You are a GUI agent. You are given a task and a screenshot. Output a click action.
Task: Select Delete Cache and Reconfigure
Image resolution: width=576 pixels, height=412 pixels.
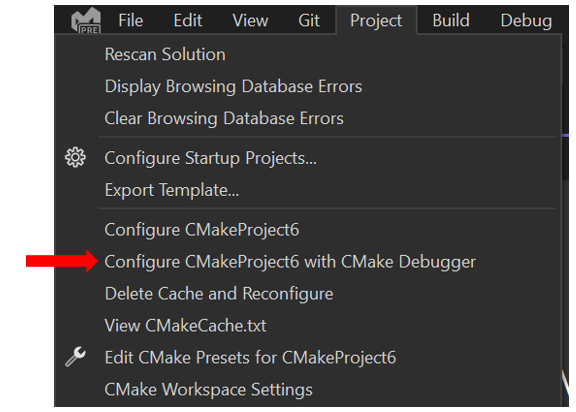(309, 294)
